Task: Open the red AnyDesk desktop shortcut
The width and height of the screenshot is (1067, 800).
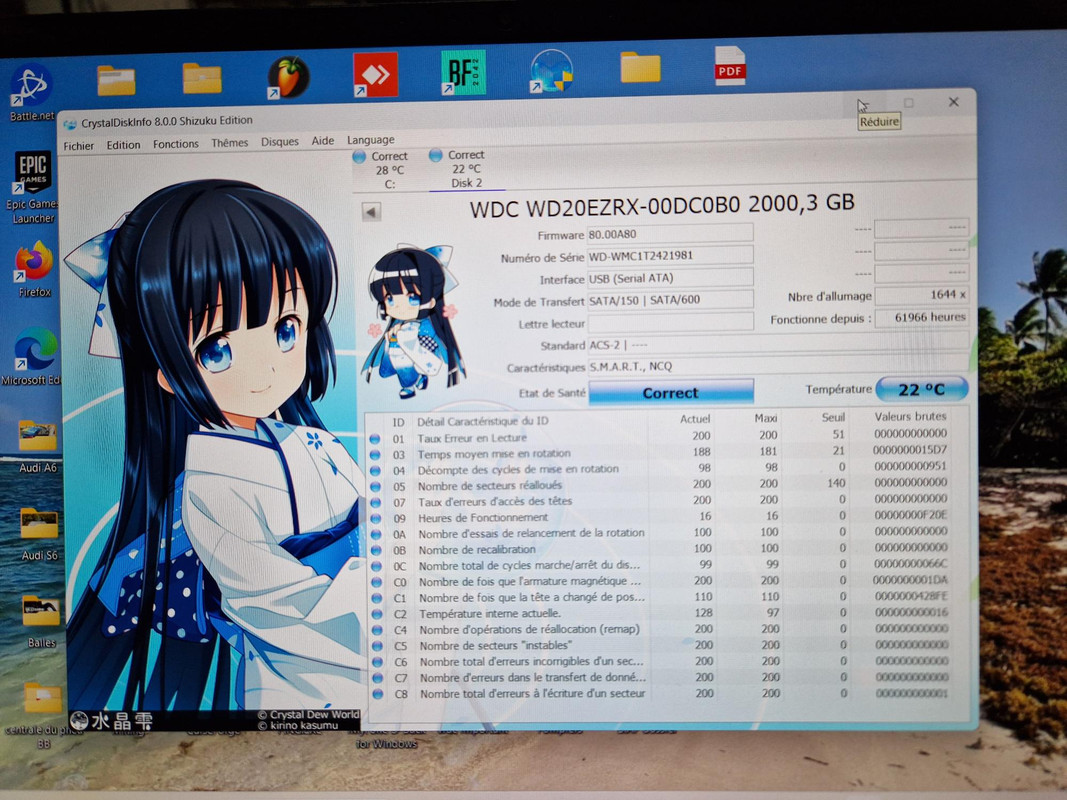Action: (375, 73)
